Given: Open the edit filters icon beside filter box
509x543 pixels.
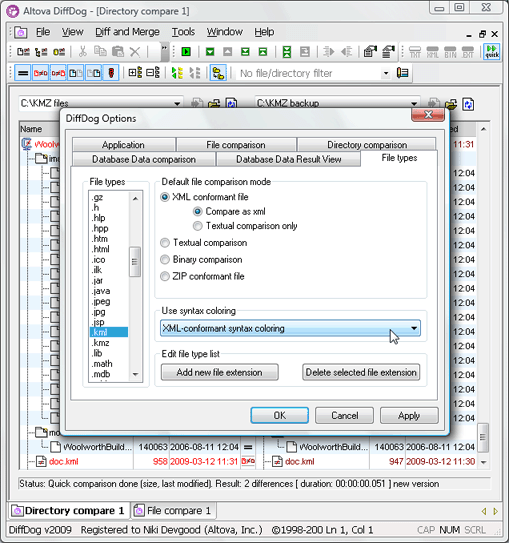Looking at the screenshot, I should click(402, 73).
